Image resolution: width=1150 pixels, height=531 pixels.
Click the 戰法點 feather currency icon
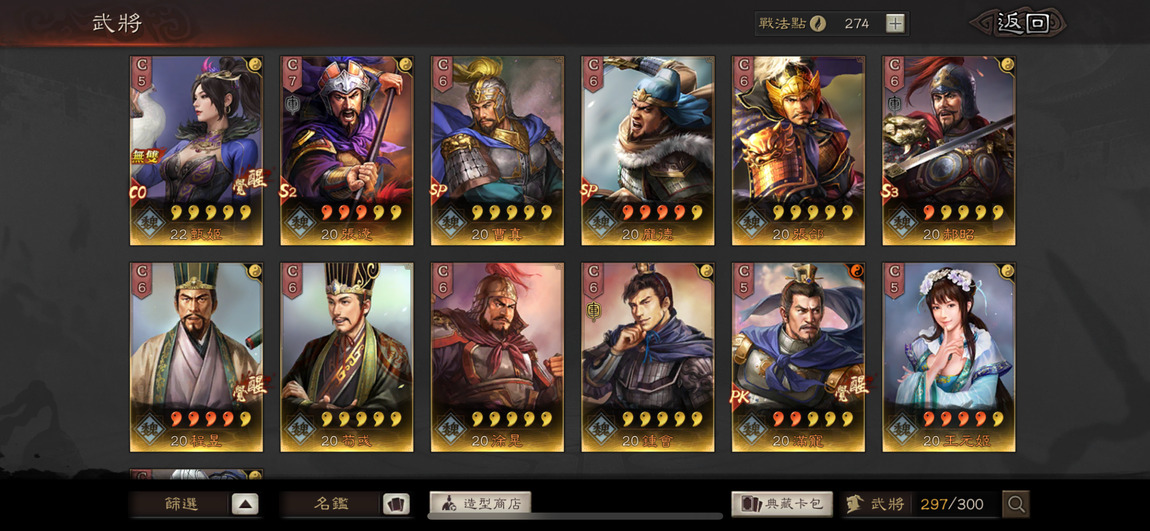point(817,23)
